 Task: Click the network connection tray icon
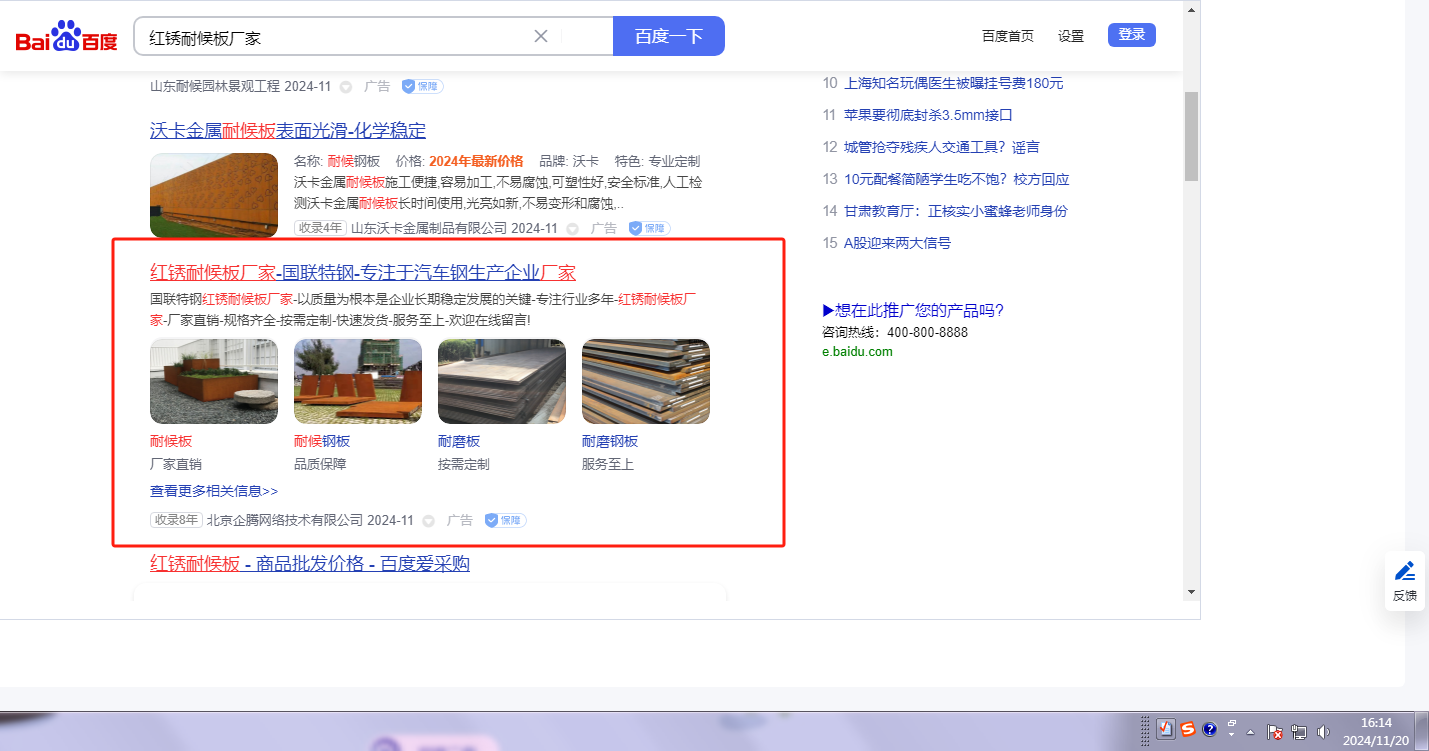(1299, 732)
